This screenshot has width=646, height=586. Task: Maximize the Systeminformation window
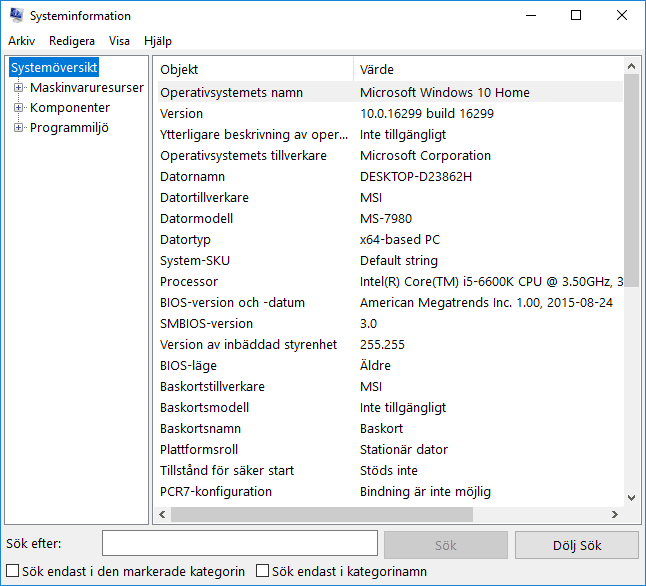[576, 15]
